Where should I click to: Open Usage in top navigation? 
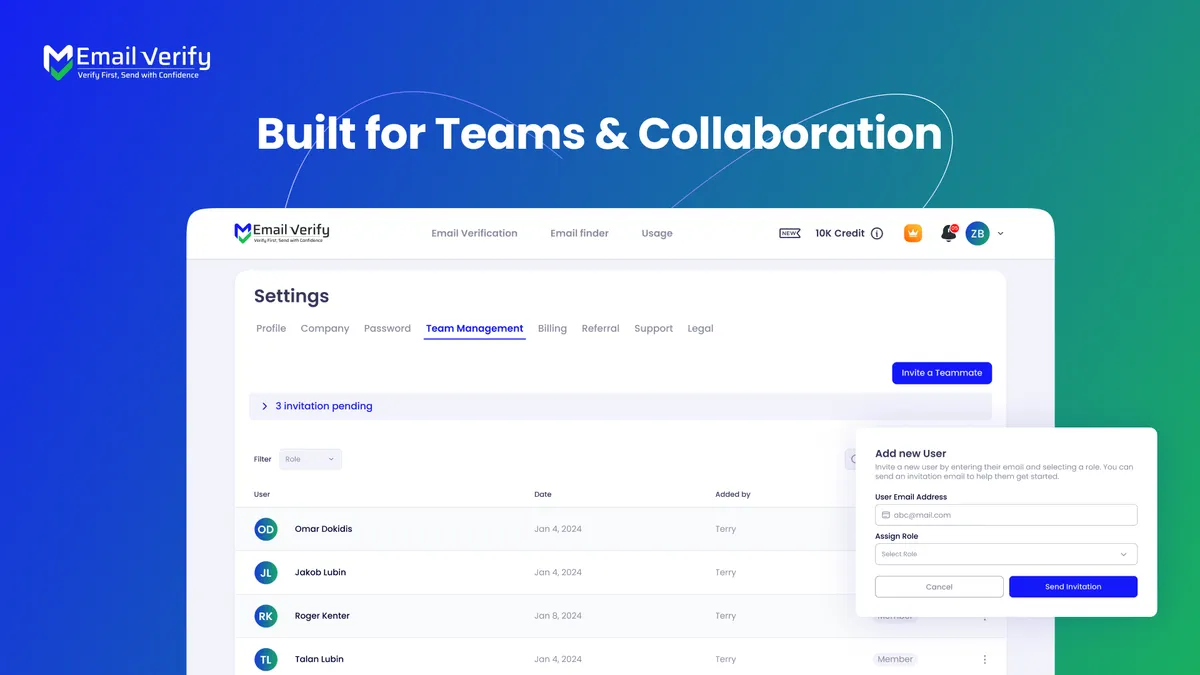pyautogui.click(x=657, y=234)
